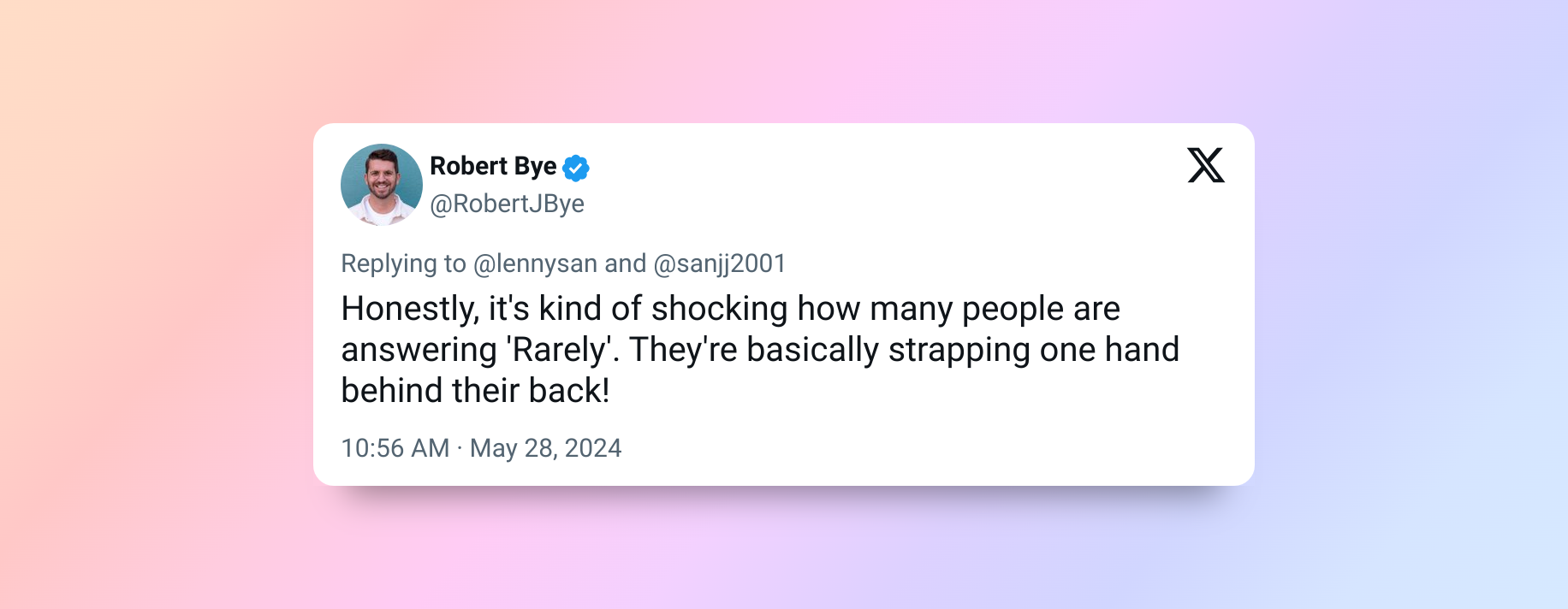This screenshot has height=609, width=1568.
Task: Click the word 'and' between the mentions
Action: click(626, 263)
